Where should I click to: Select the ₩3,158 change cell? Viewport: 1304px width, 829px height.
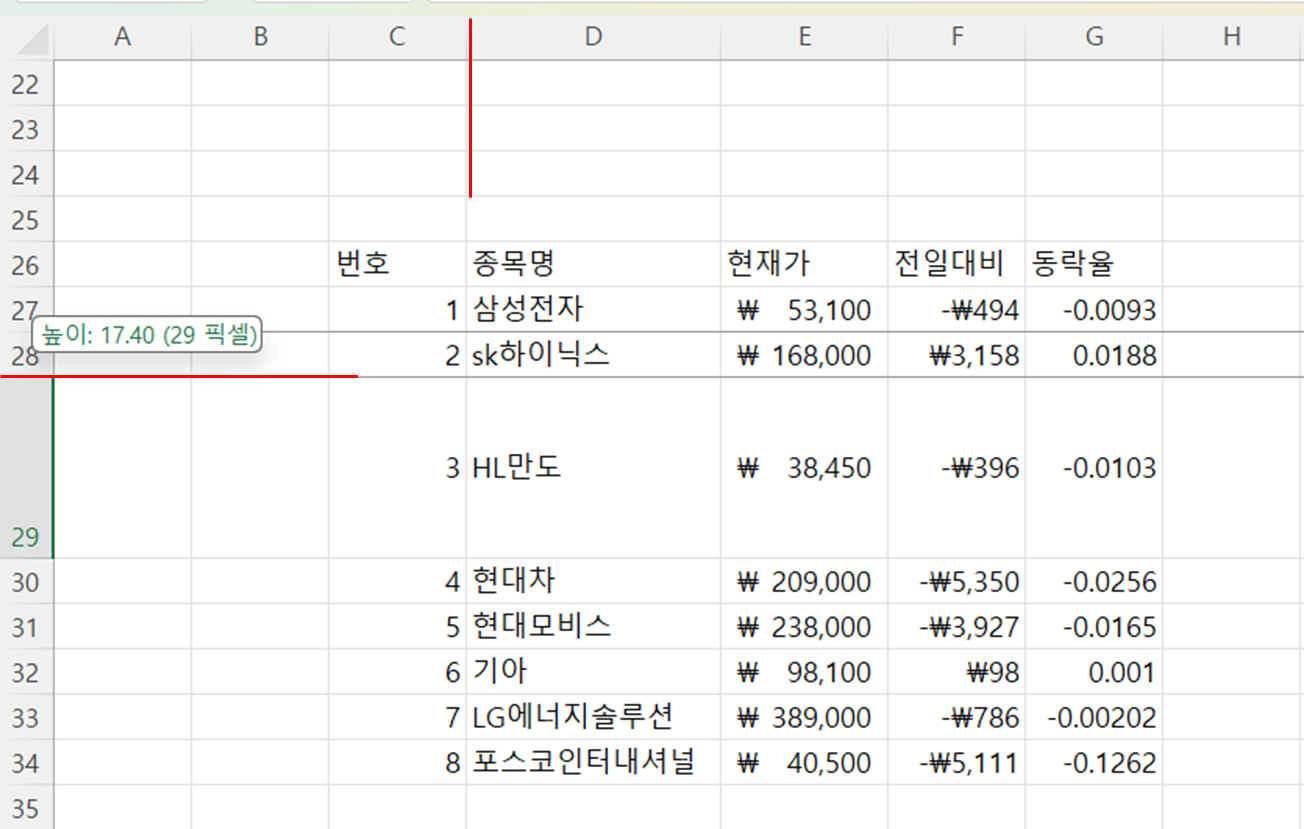956,355
